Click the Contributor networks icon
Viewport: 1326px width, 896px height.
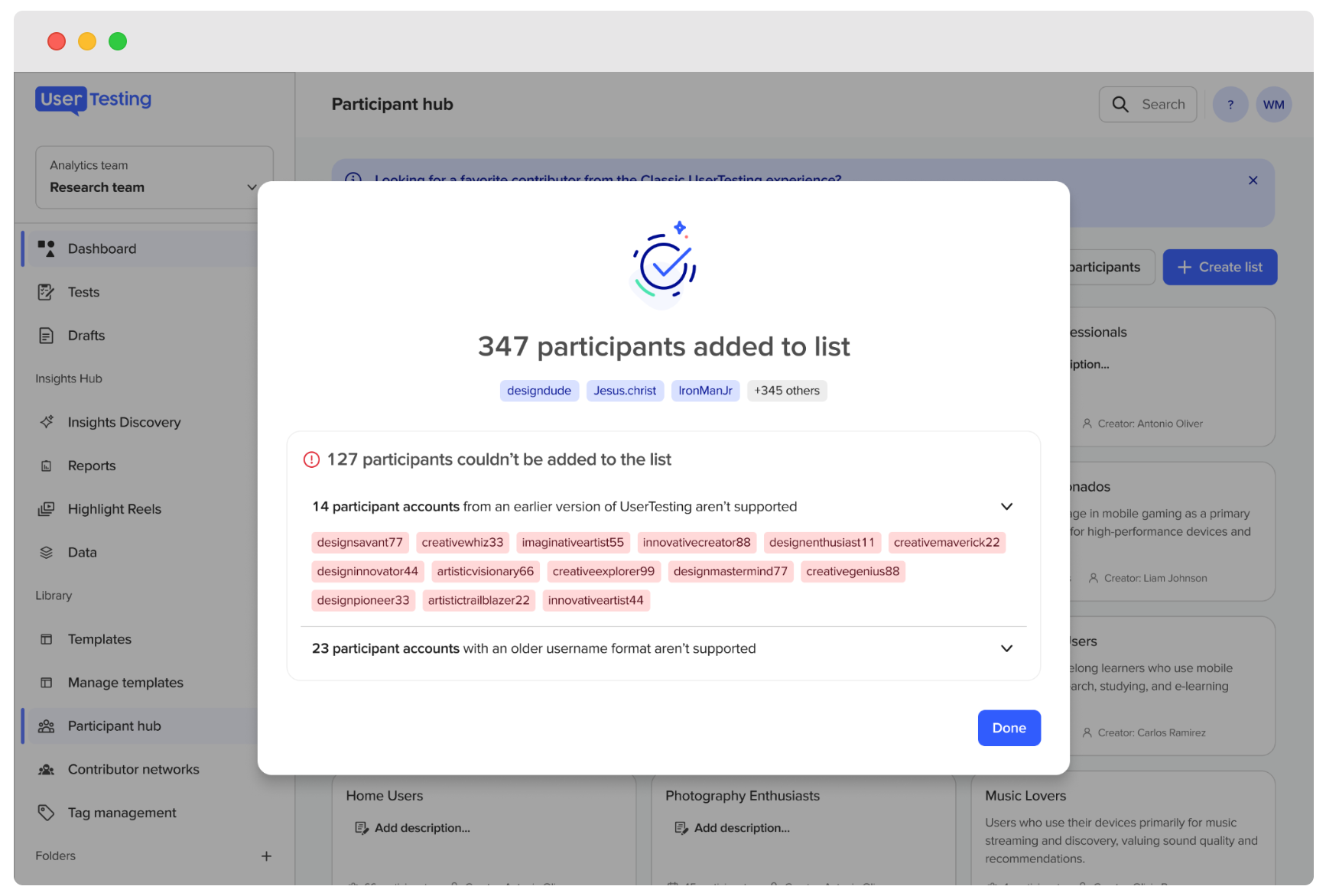(x=46, y=769)
